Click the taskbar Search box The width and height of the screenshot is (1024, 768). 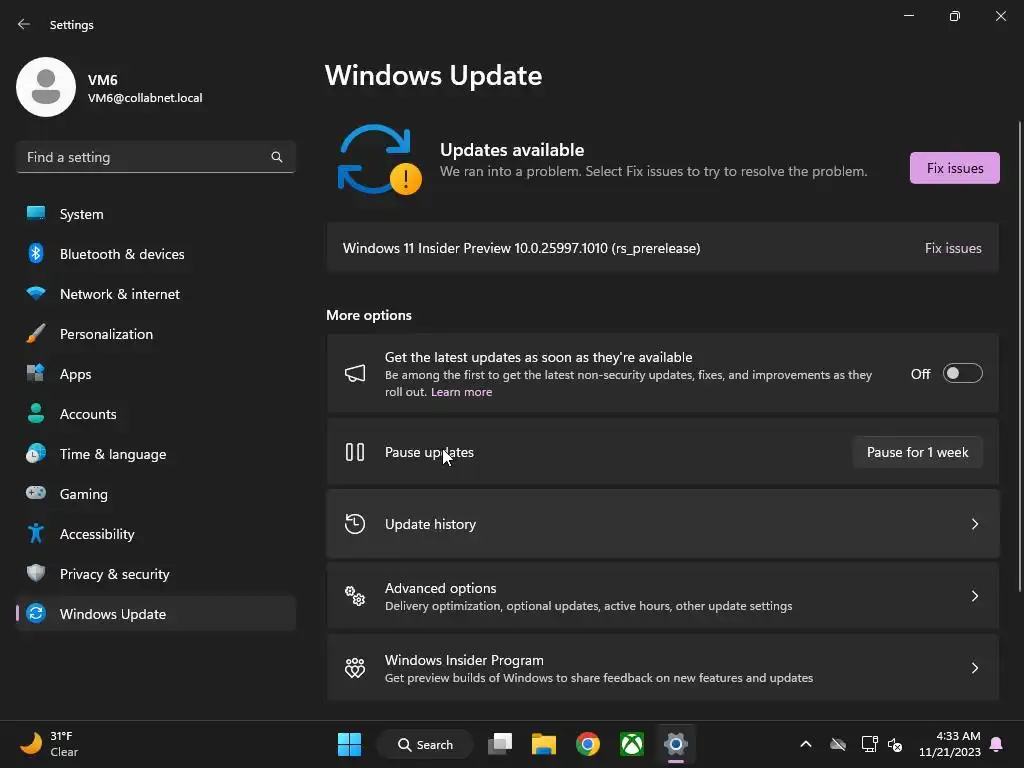tap(425, 744)
